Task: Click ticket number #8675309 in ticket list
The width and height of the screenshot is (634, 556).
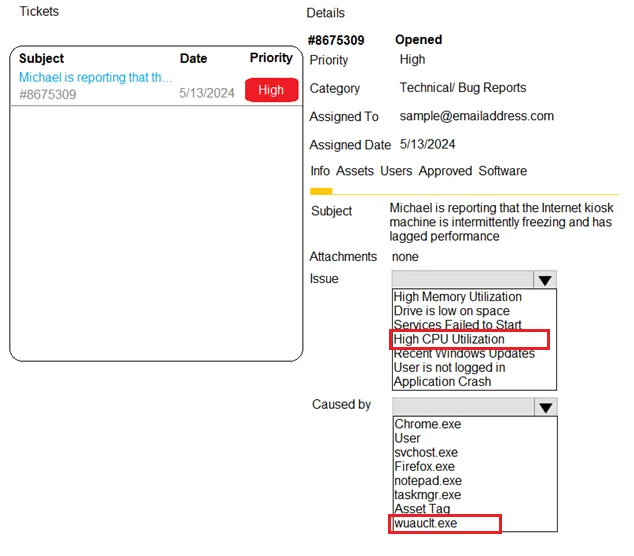Action: (47, 94)
